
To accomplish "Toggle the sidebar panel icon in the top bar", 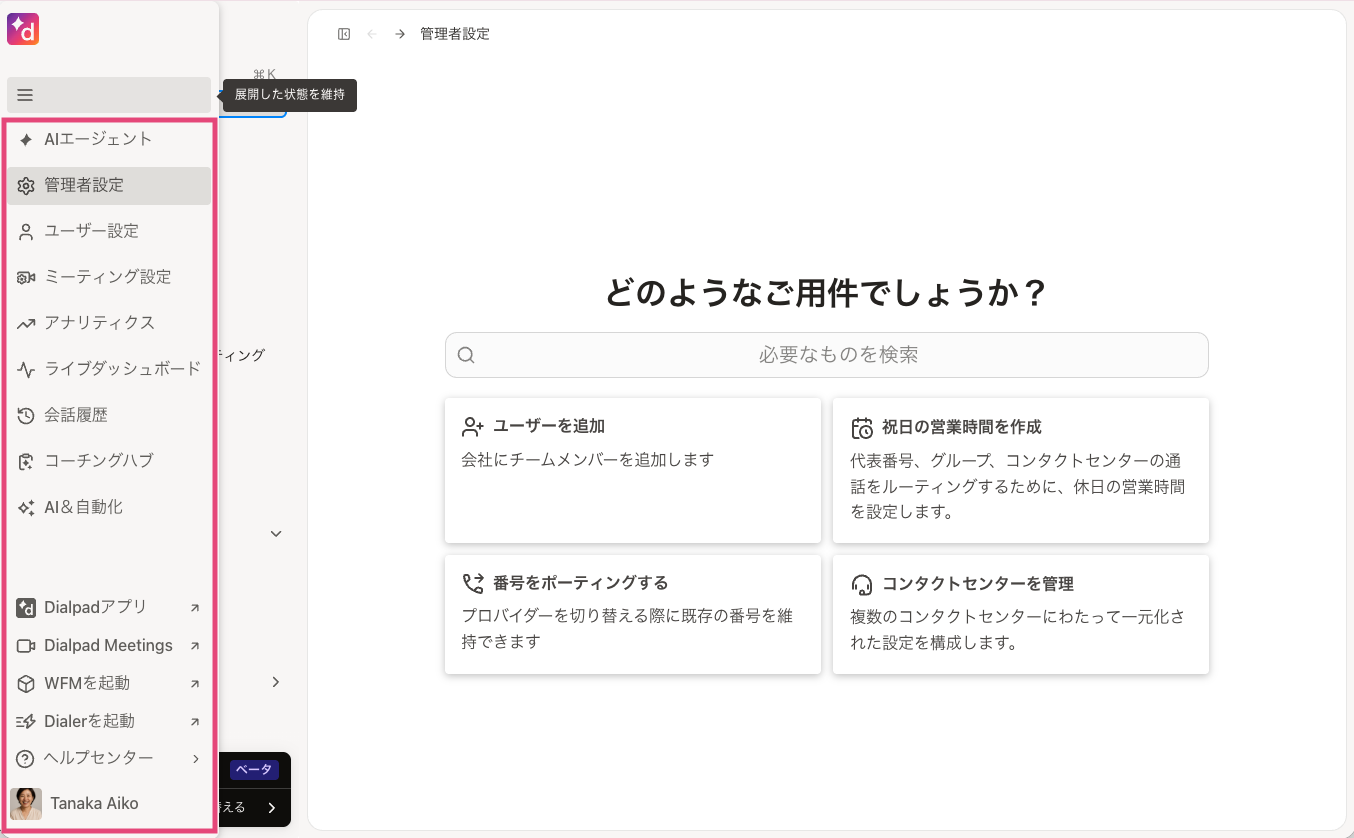I will point(344,34).
